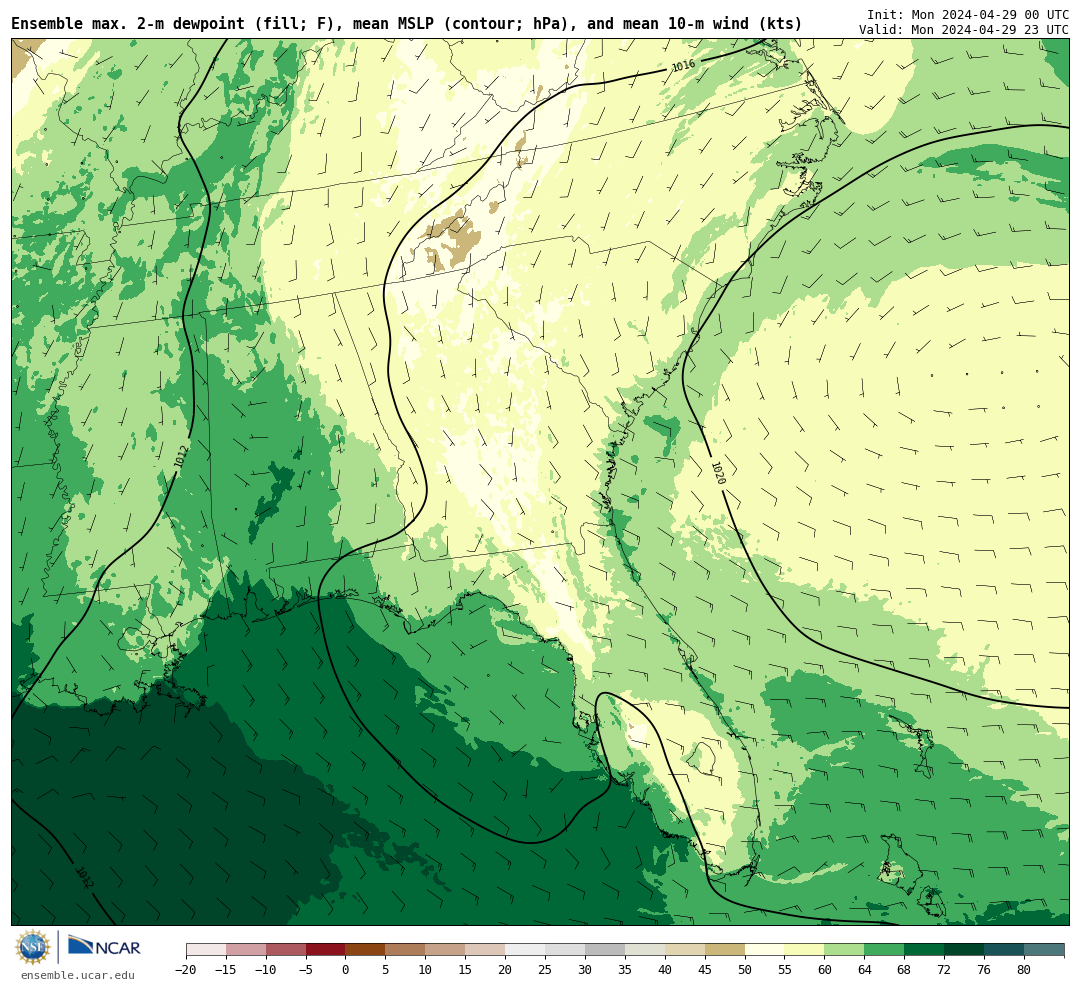
Task: Pick the teal above-80 legend swatch
Action: (x=1045, y=949)
